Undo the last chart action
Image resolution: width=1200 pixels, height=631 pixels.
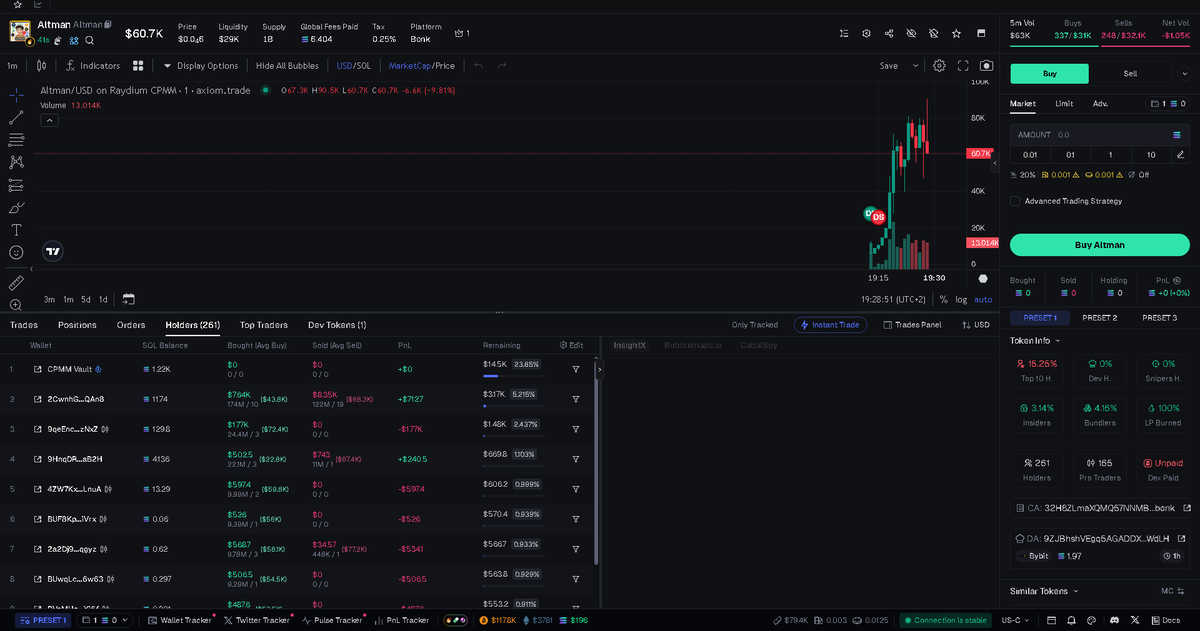pos(478,66)
